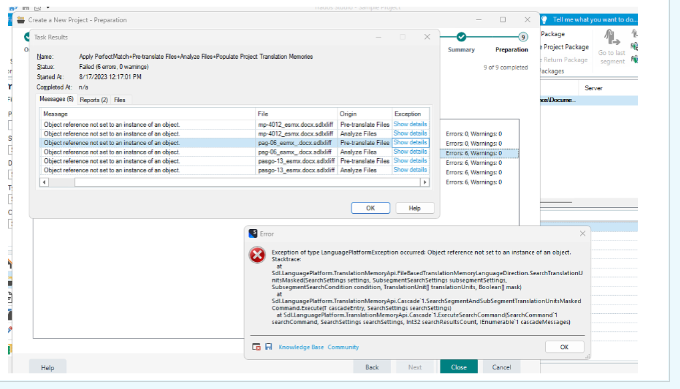Switch to the Files tab

[120, 100]
